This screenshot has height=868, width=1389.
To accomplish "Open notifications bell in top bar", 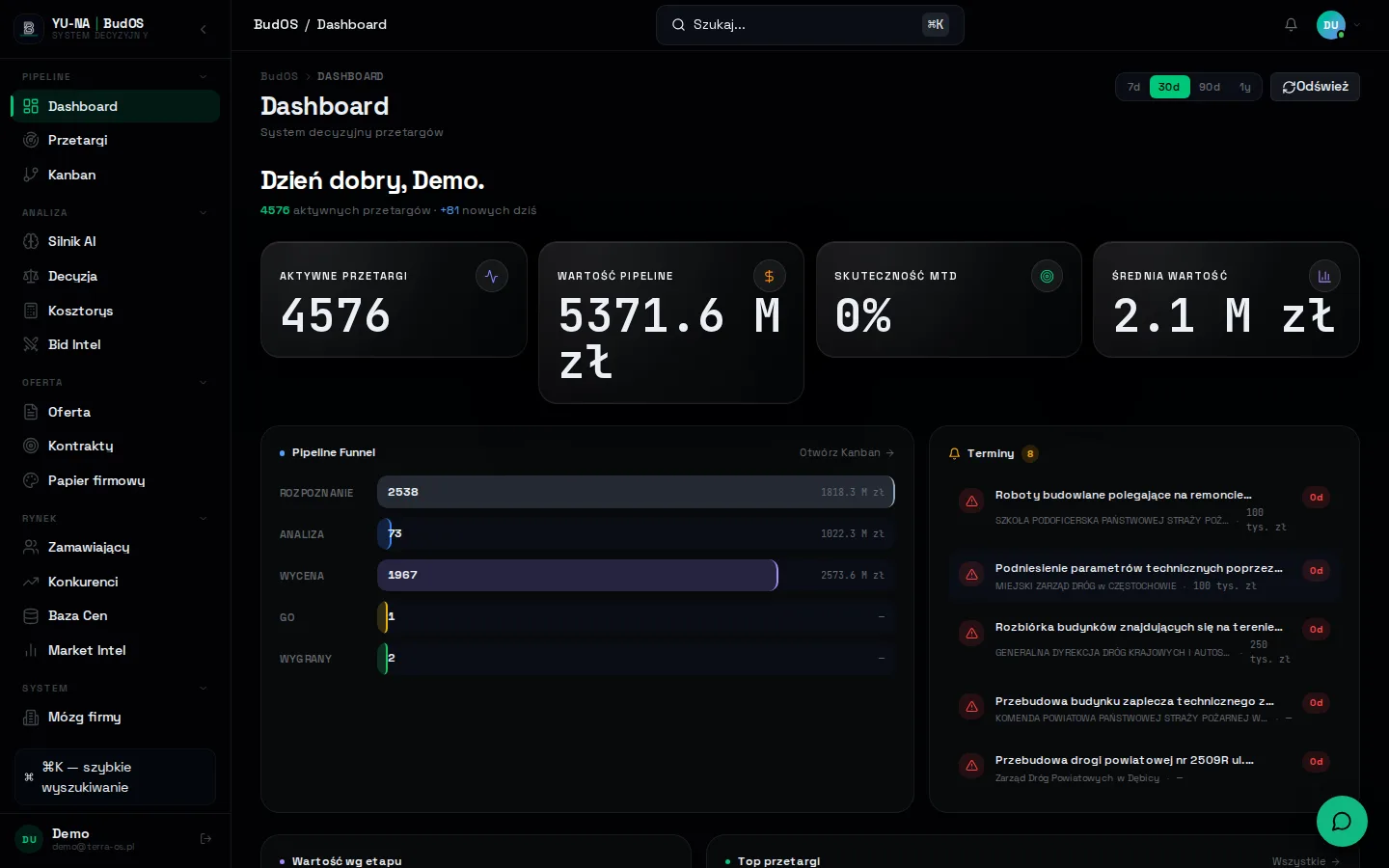I will pyautogui.click(x=1291, y=25).
